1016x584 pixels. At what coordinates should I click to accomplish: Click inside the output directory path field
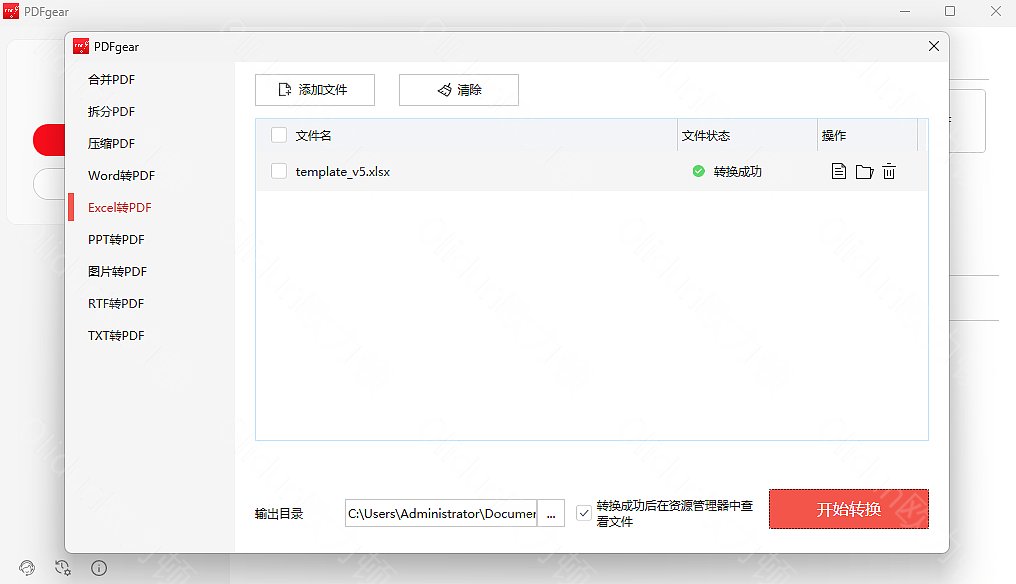[440, 513]
